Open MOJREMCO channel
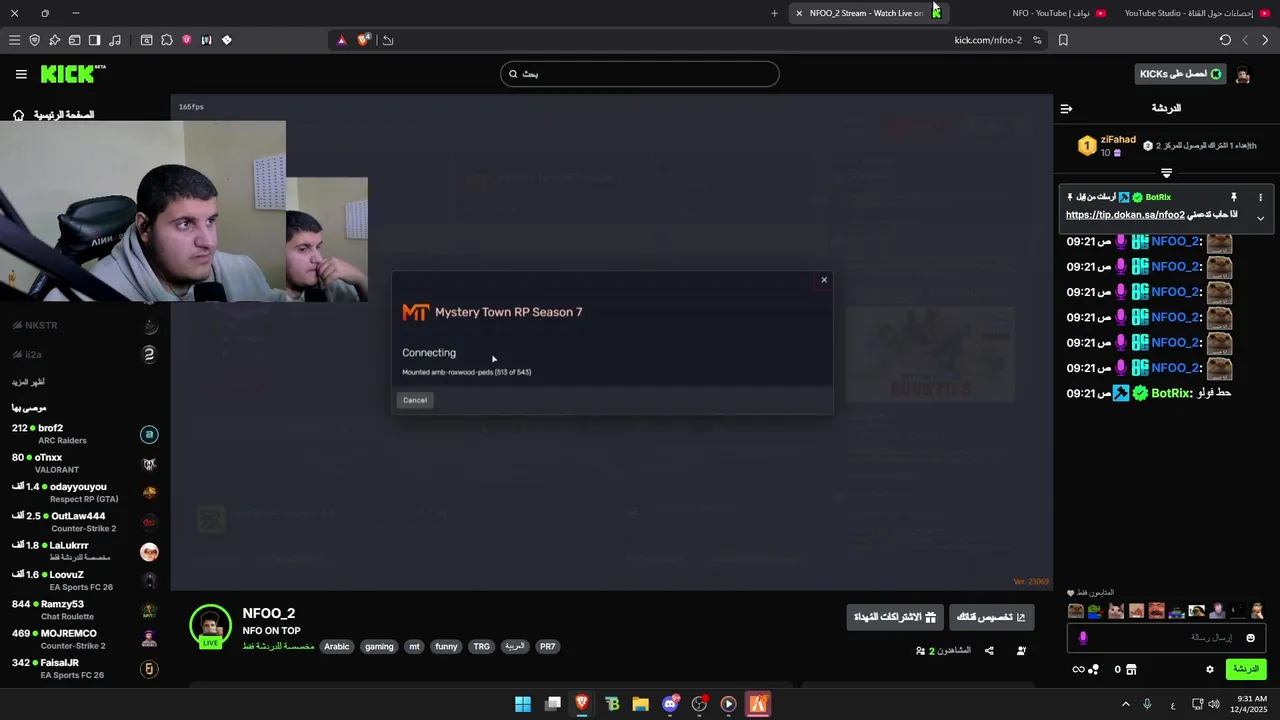Viewport: 1280px width, 720px height. pos(85,639)
